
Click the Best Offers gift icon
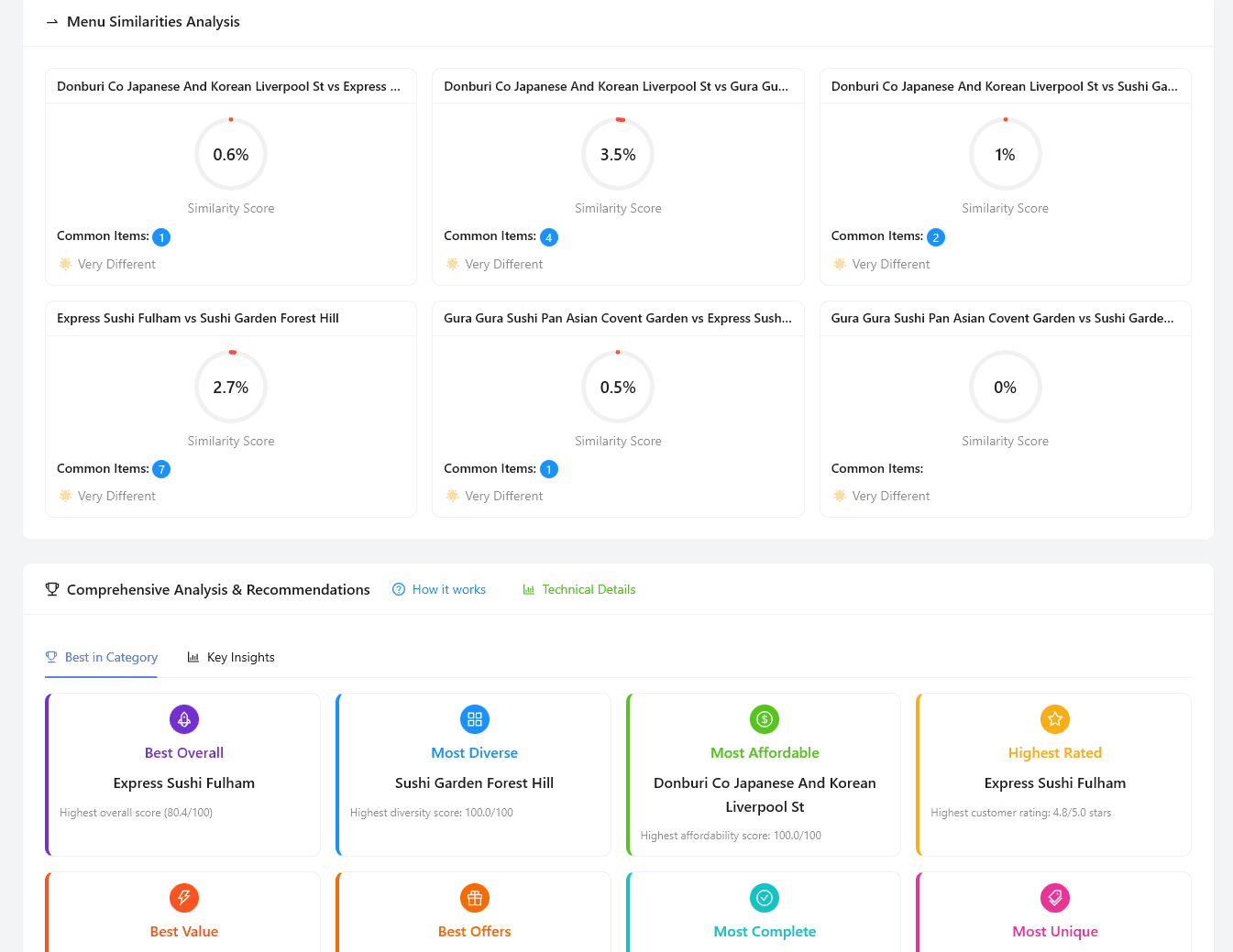click(474, 898)
